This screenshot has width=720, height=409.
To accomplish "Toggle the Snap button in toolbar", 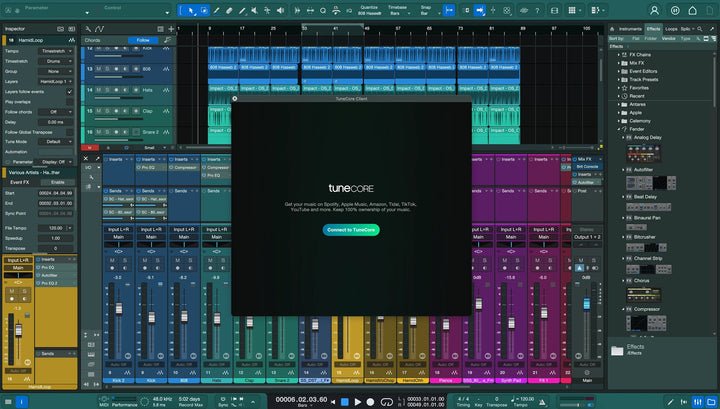I will click(449, 10).
